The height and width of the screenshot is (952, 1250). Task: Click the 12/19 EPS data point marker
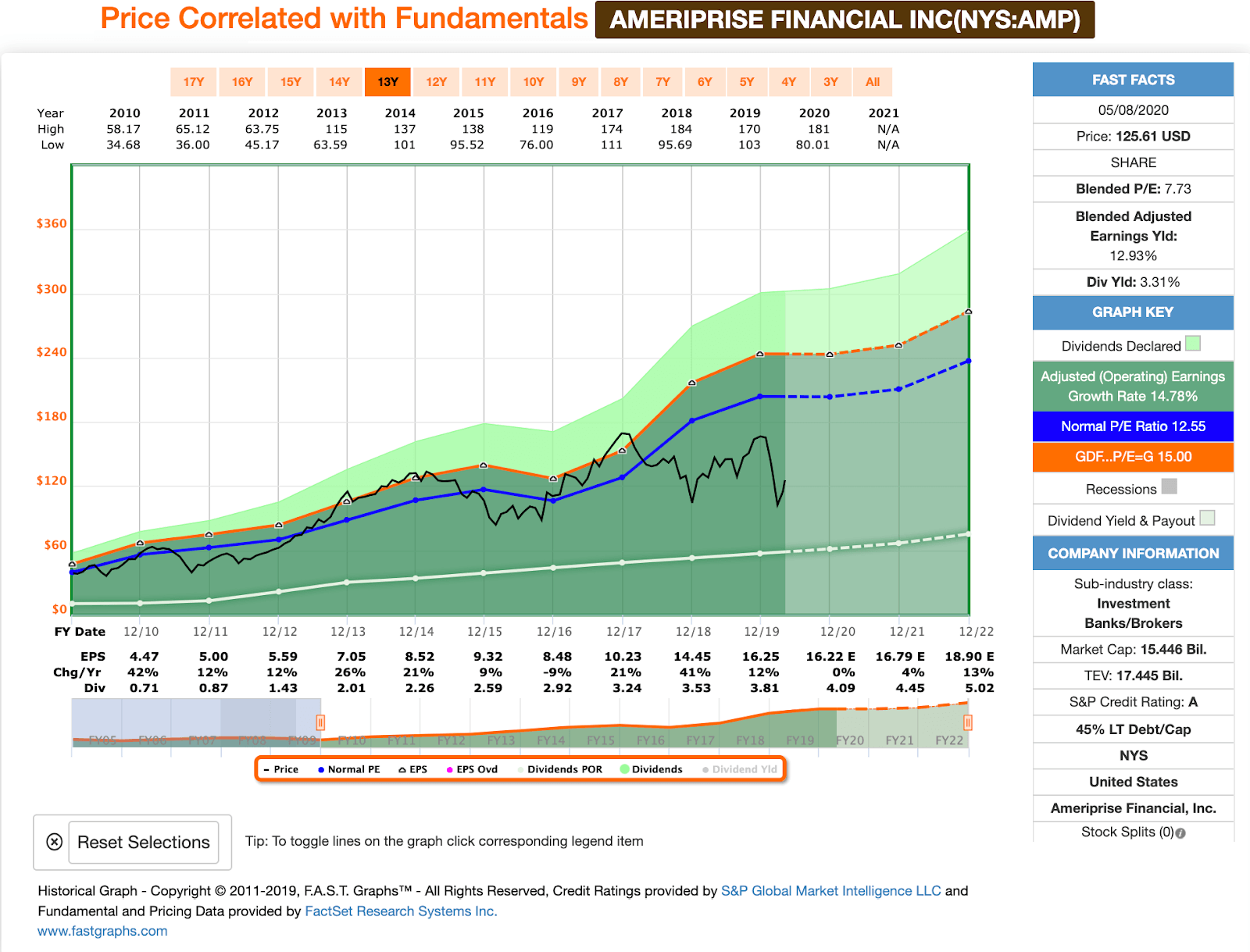(x=760, y=354)
